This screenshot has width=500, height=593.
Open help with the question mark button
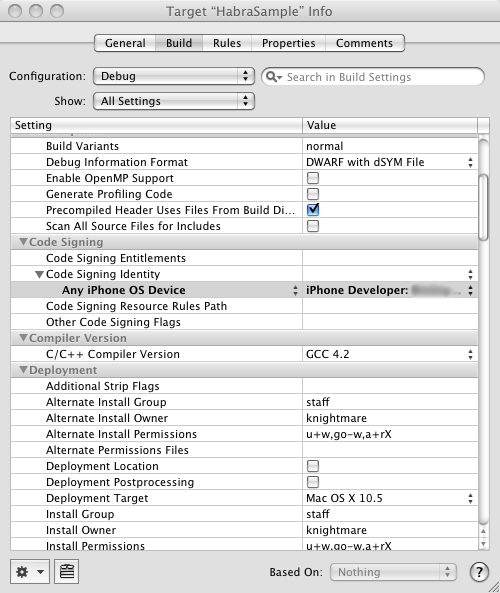pos(479,572)
